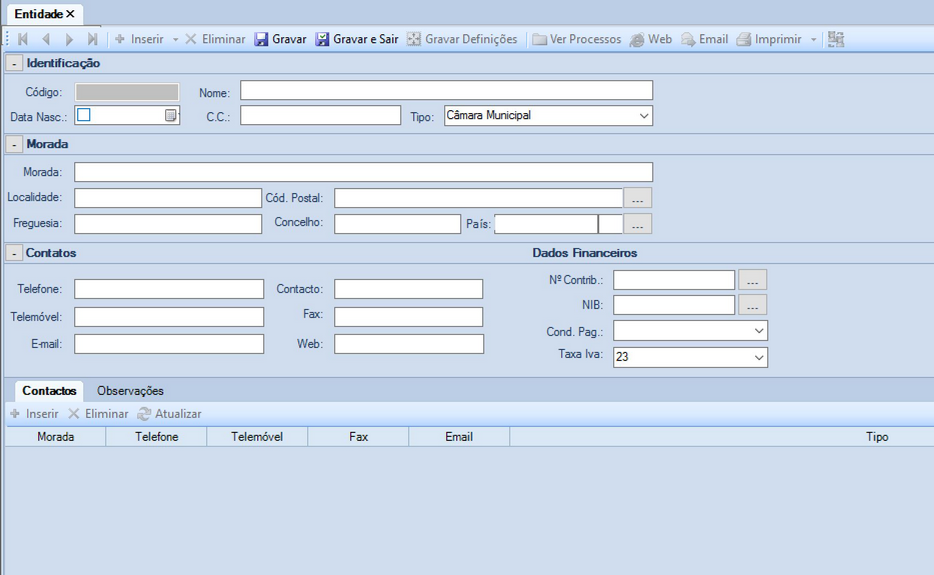Click the Localidade field
Viewport: 934px width, 575px height.
(168, 198)
